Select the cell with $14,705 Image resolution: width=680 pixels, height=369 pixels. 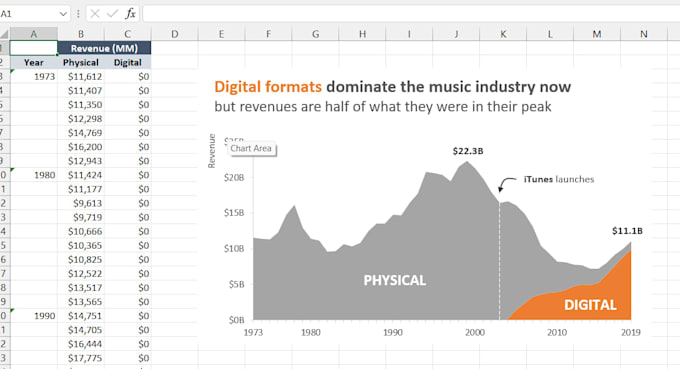click(81, 330)
